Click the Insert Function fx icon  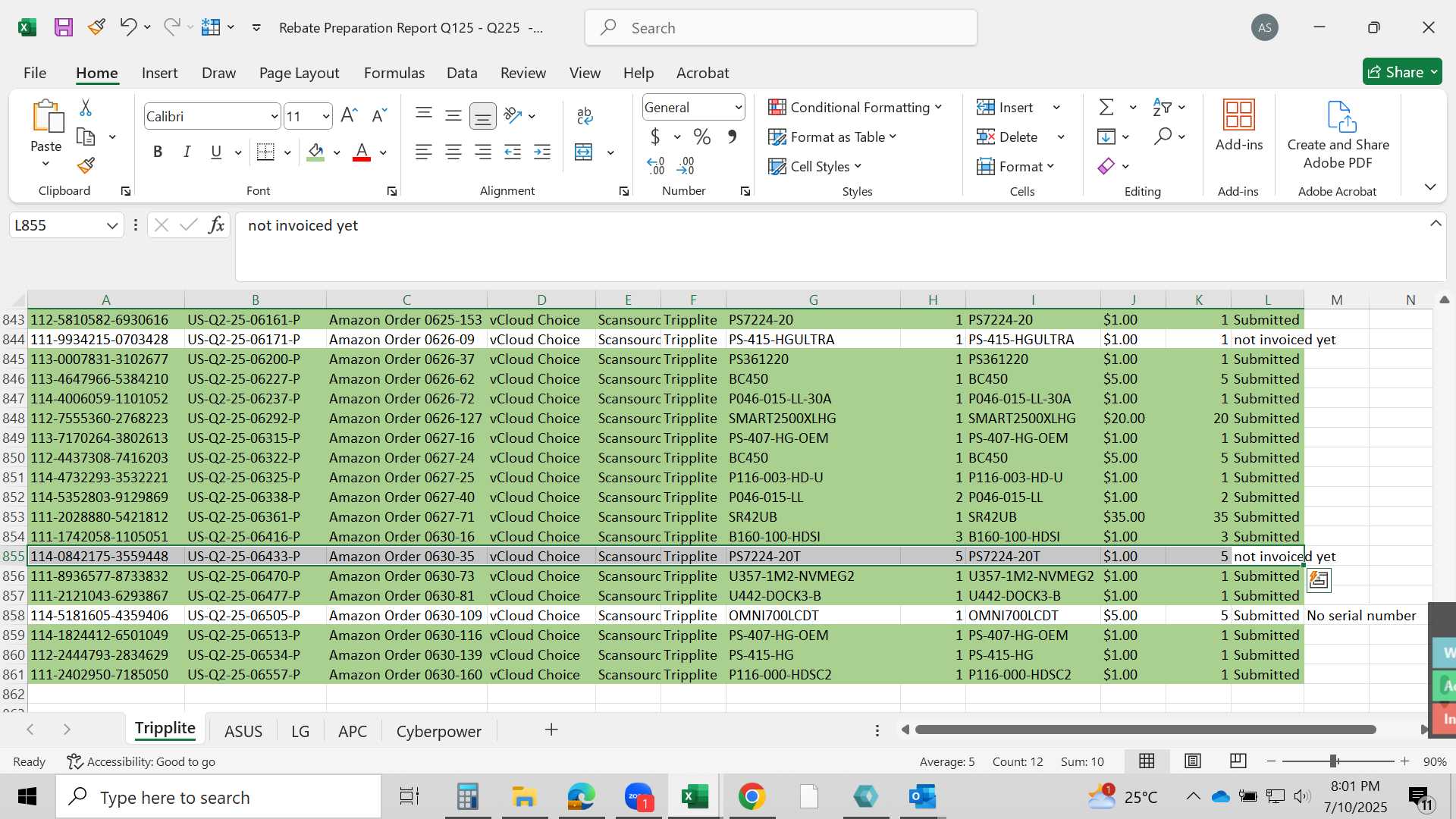pos(216,225)
